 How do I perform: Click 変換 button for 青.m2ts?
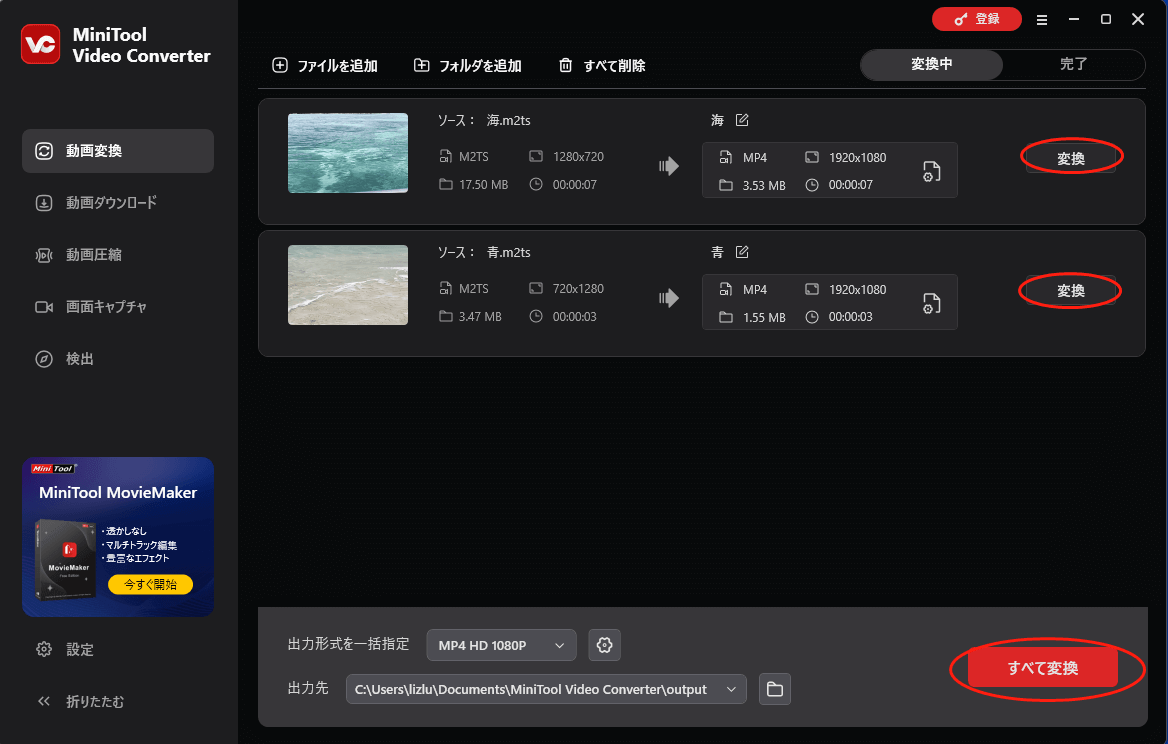click(x=1070, y=290)
